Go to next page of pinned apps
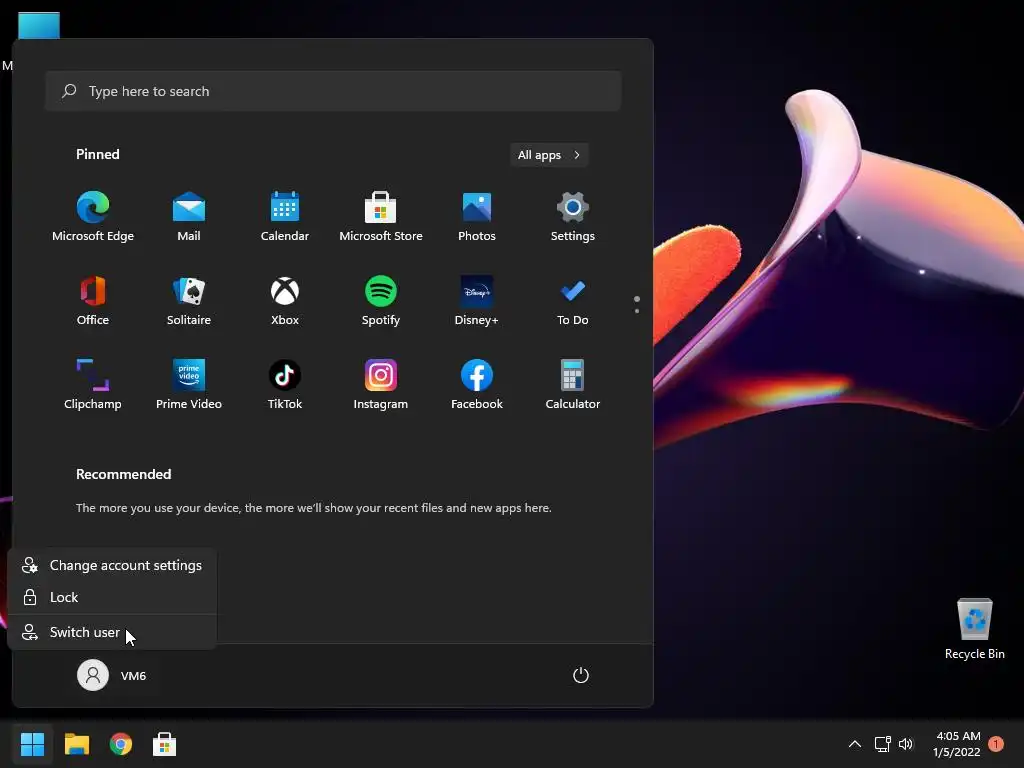 click(x=637, y=310)
